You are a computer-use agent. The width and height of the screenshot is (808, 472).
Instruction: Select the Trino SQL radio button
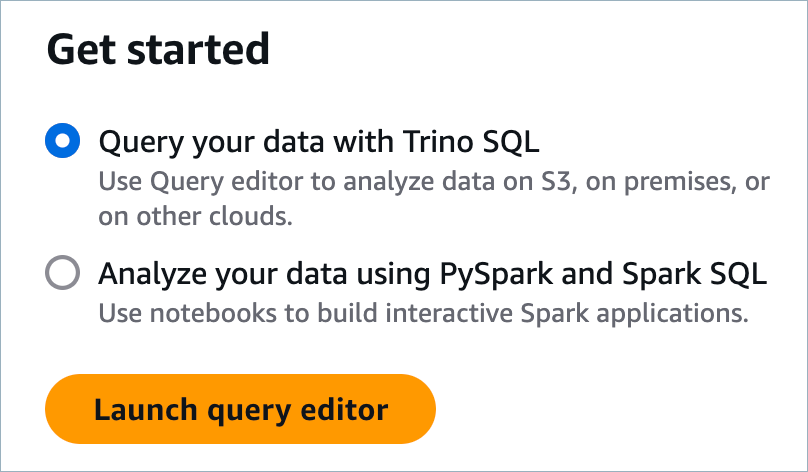point(63,142)
